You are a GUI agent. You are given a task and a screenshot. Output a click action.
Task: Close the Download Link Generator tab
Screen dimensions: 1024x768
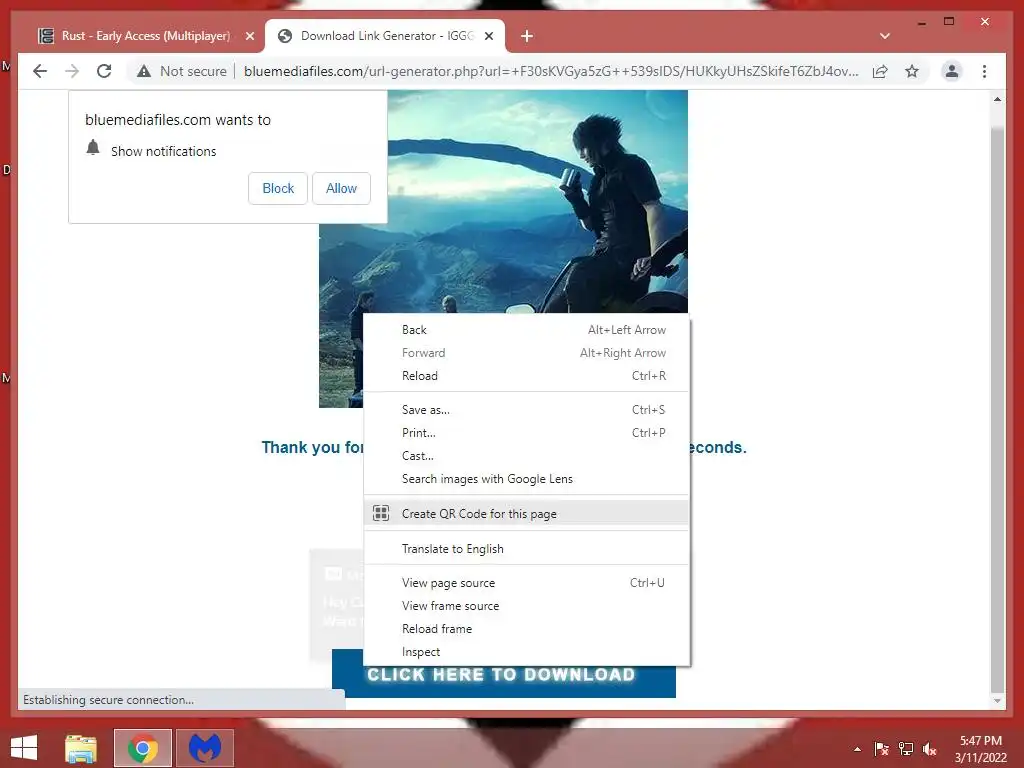tap(489, 36)
